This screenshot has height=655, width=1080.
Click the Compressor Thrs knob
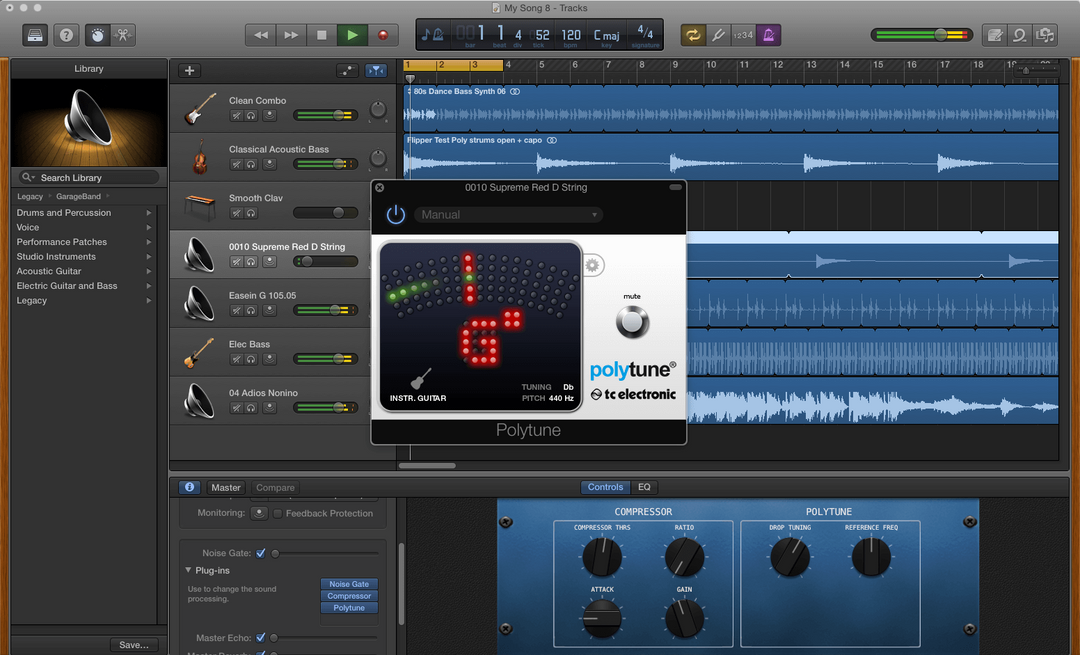pyautogui.click(x=602, y=557)
